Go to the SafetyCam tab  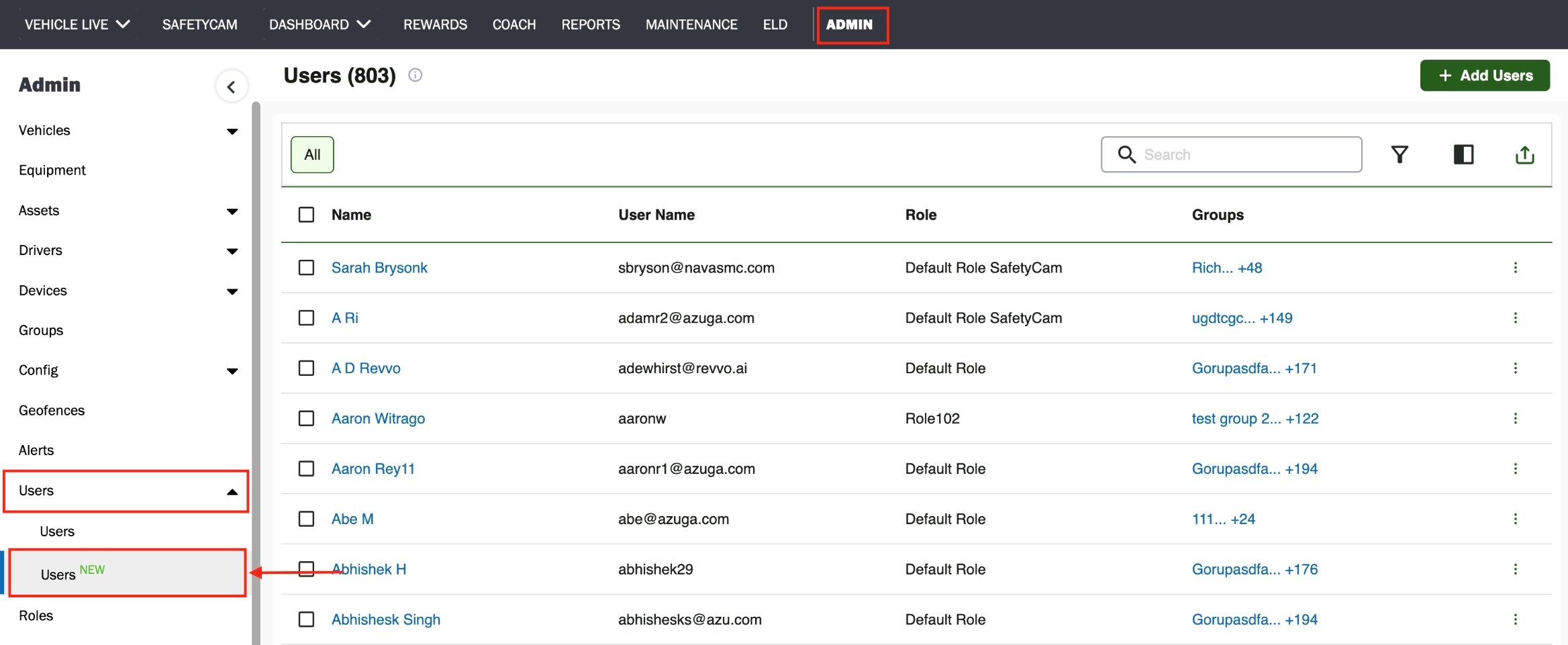[200, 25]
